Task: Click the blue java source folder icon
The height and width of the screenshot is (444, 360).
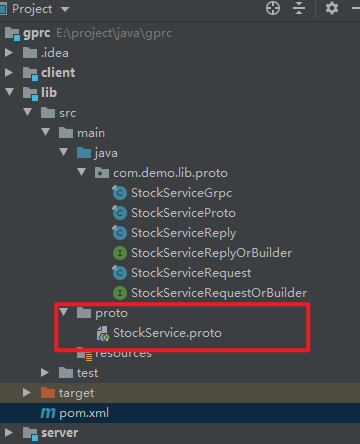Action: (84, 153)
